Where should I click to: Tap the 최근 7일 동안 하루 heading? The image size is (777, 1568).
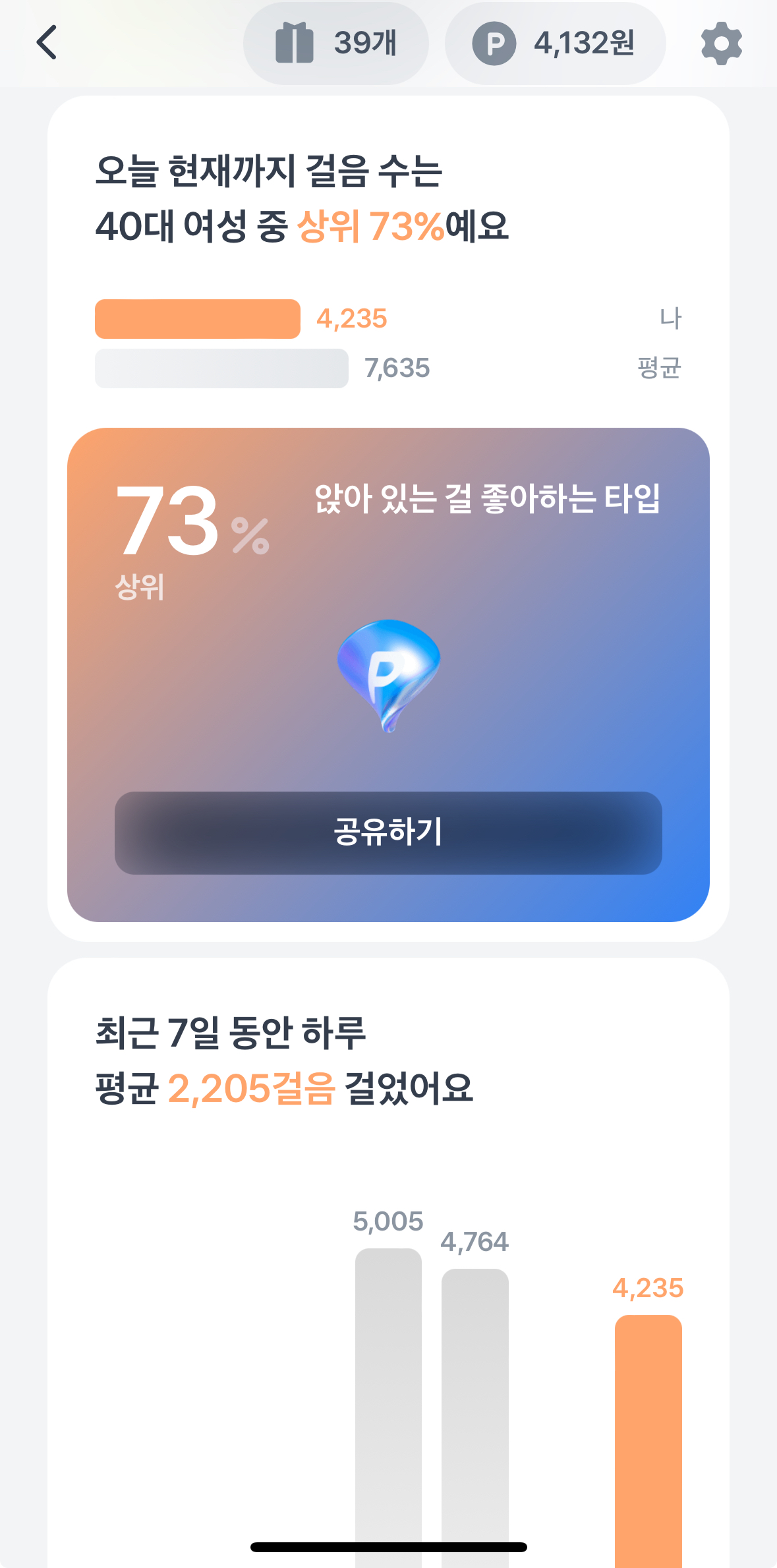click(231, 1033)
